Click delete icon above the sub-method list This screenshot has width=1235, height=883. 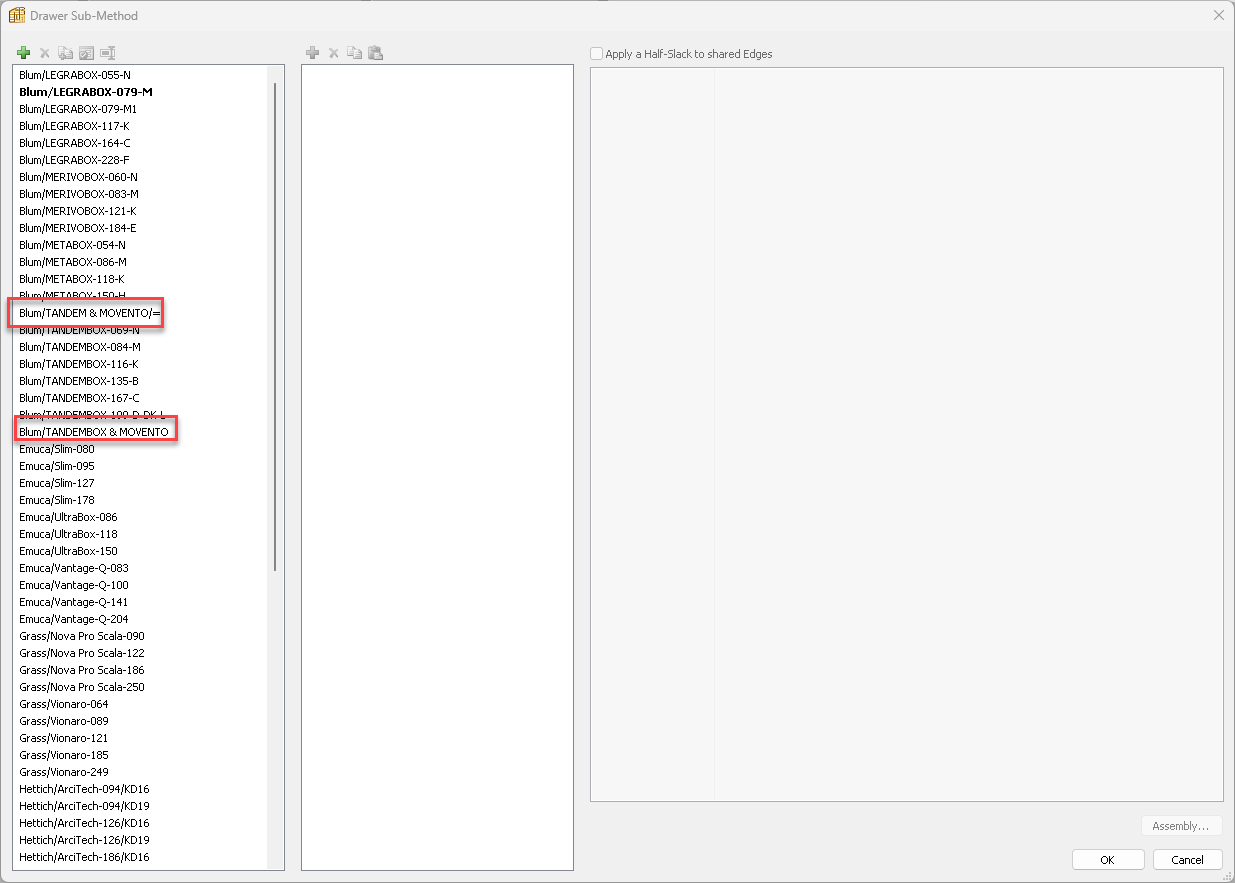click(44, 53)
